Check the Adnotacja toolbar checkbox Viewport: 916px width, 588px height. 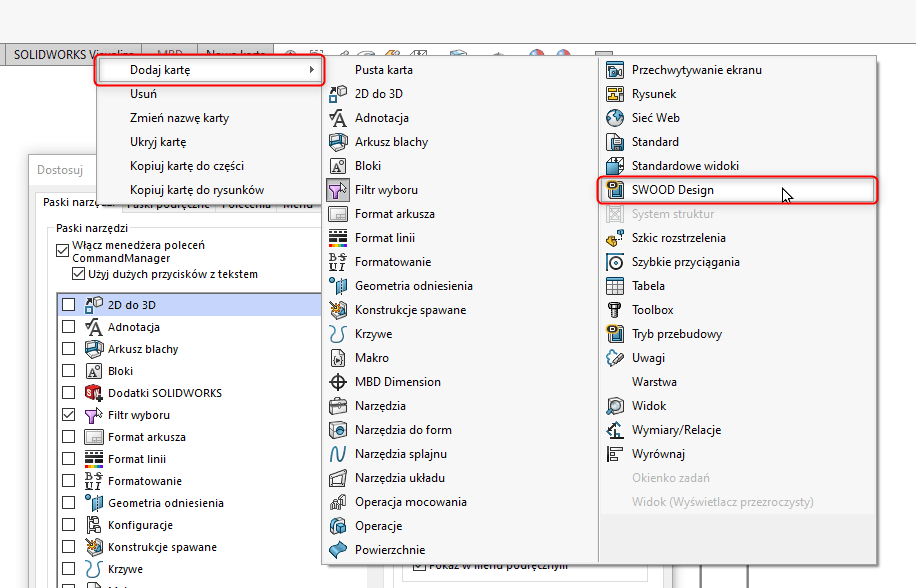(x=68, y=327)
